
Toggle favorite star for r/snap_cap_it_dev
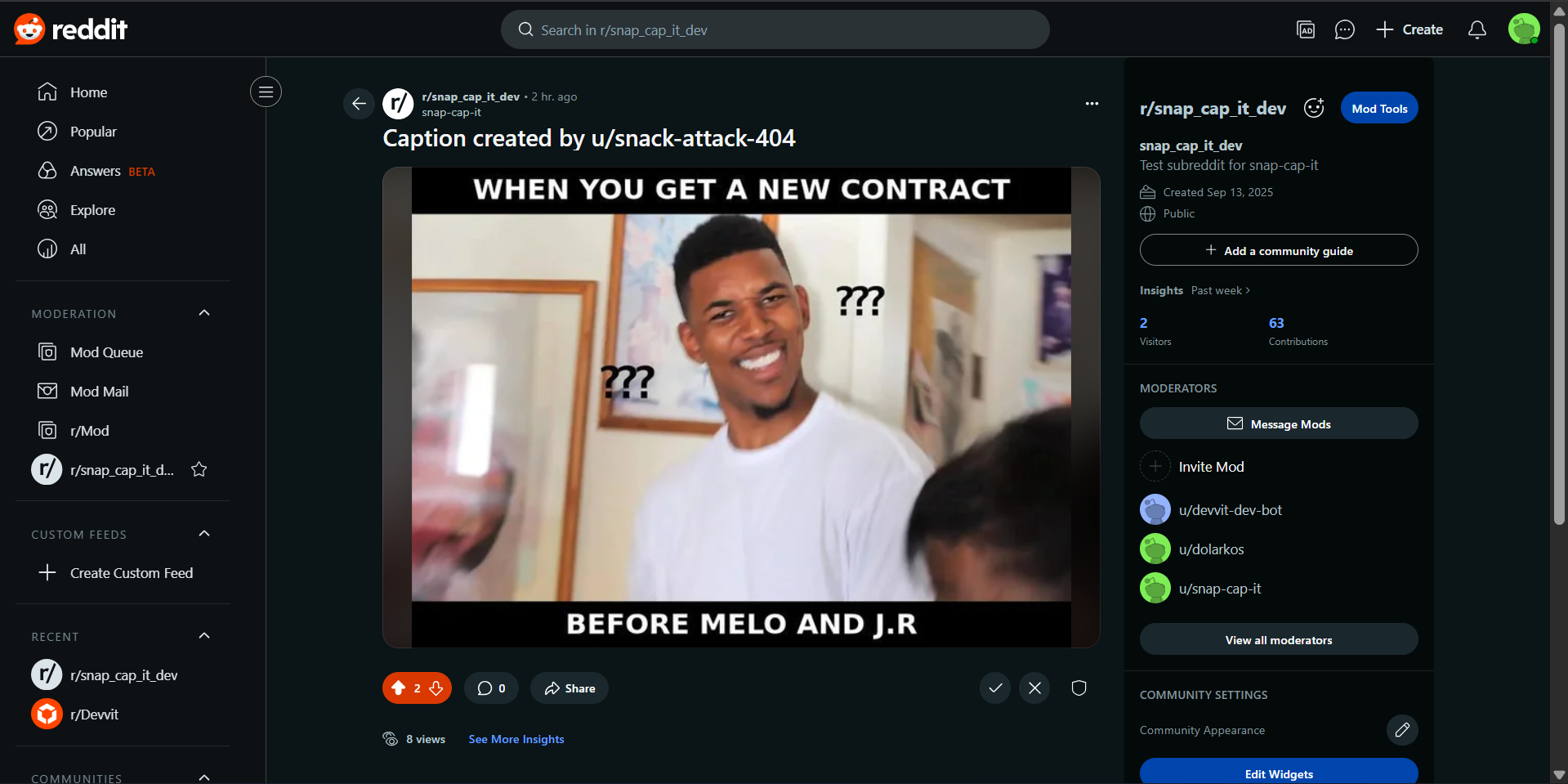199,470
